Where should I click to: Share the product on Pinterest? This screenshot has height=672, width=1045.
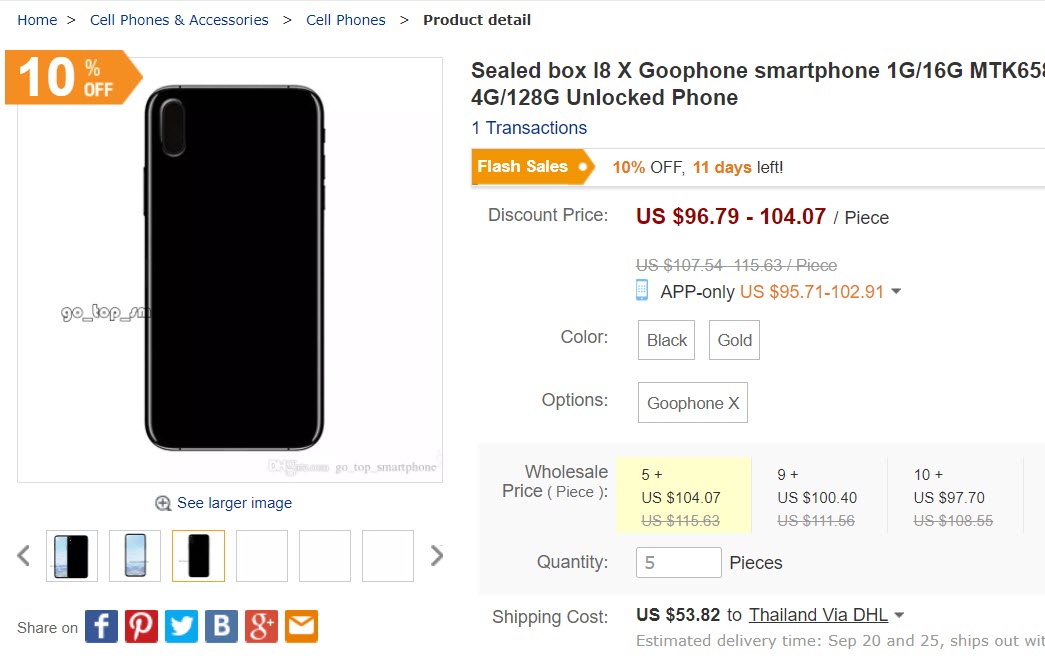[141, 626]
